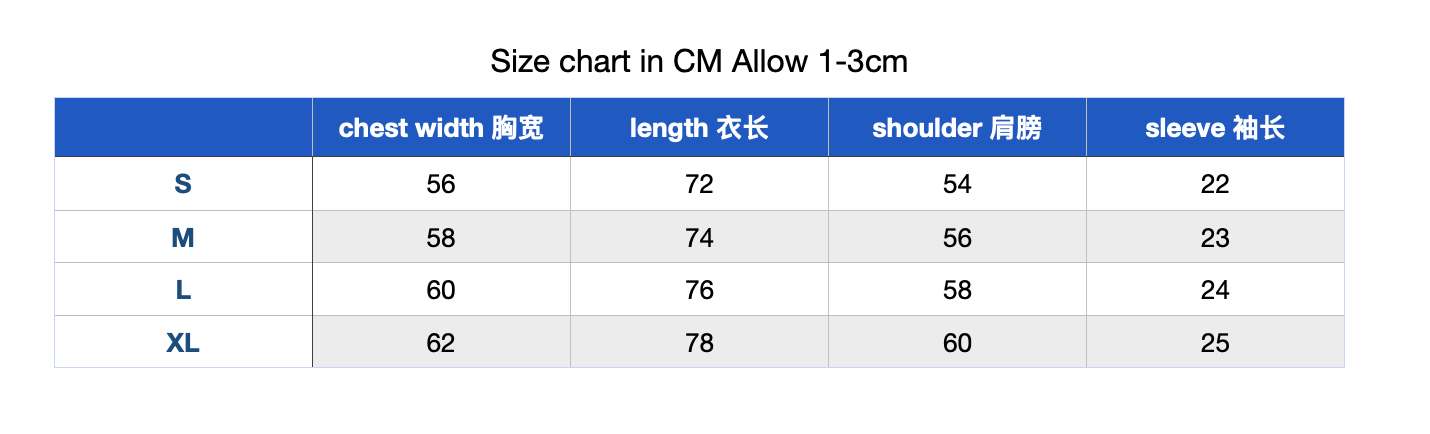Select shoulder value 58 in L row
The image size is (1430, 434).
957,290
